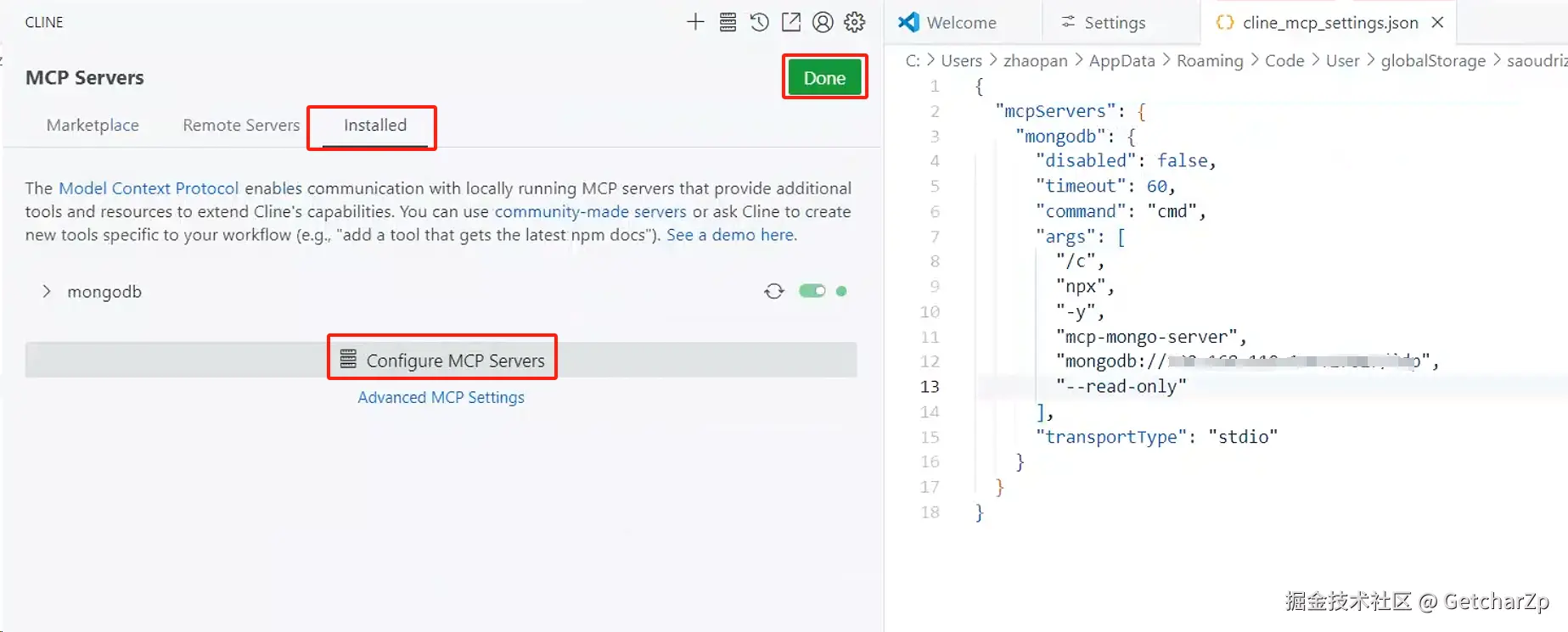Switch to the Settings editor tab
Screen dimensions: 1568x632
(1115, 23)
